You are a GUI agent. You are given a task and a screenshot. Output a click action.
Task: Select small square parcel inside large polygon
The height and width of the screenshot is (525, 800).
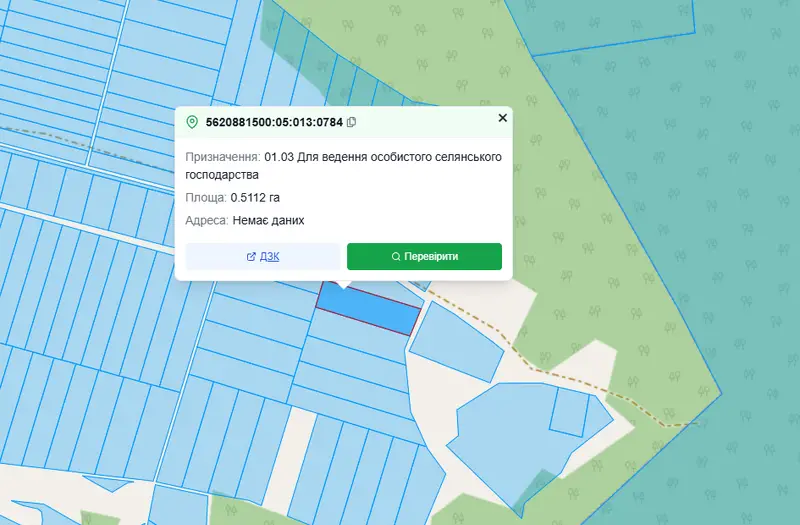coord(569,413)
